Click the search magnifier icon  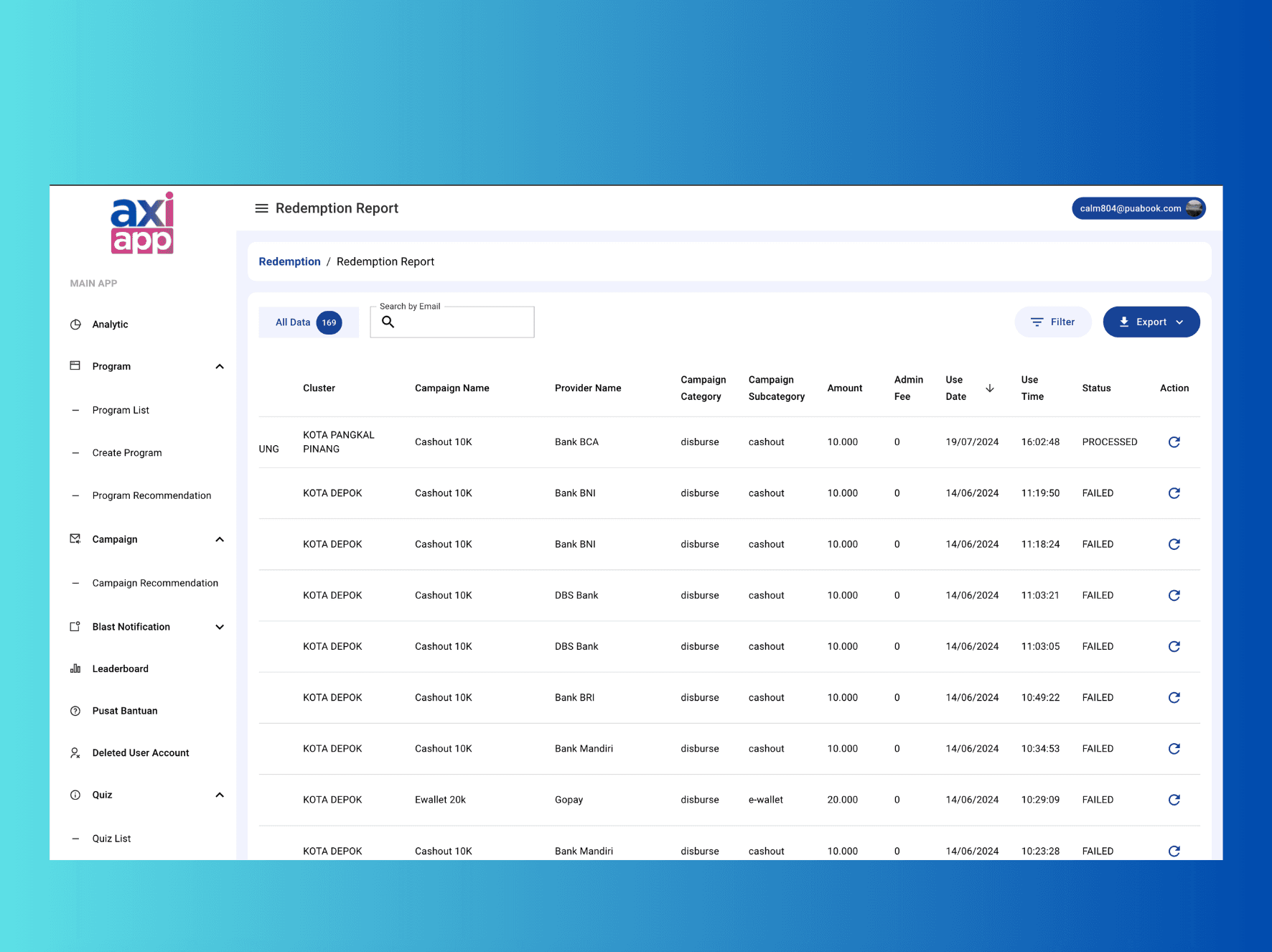(388, 322)
